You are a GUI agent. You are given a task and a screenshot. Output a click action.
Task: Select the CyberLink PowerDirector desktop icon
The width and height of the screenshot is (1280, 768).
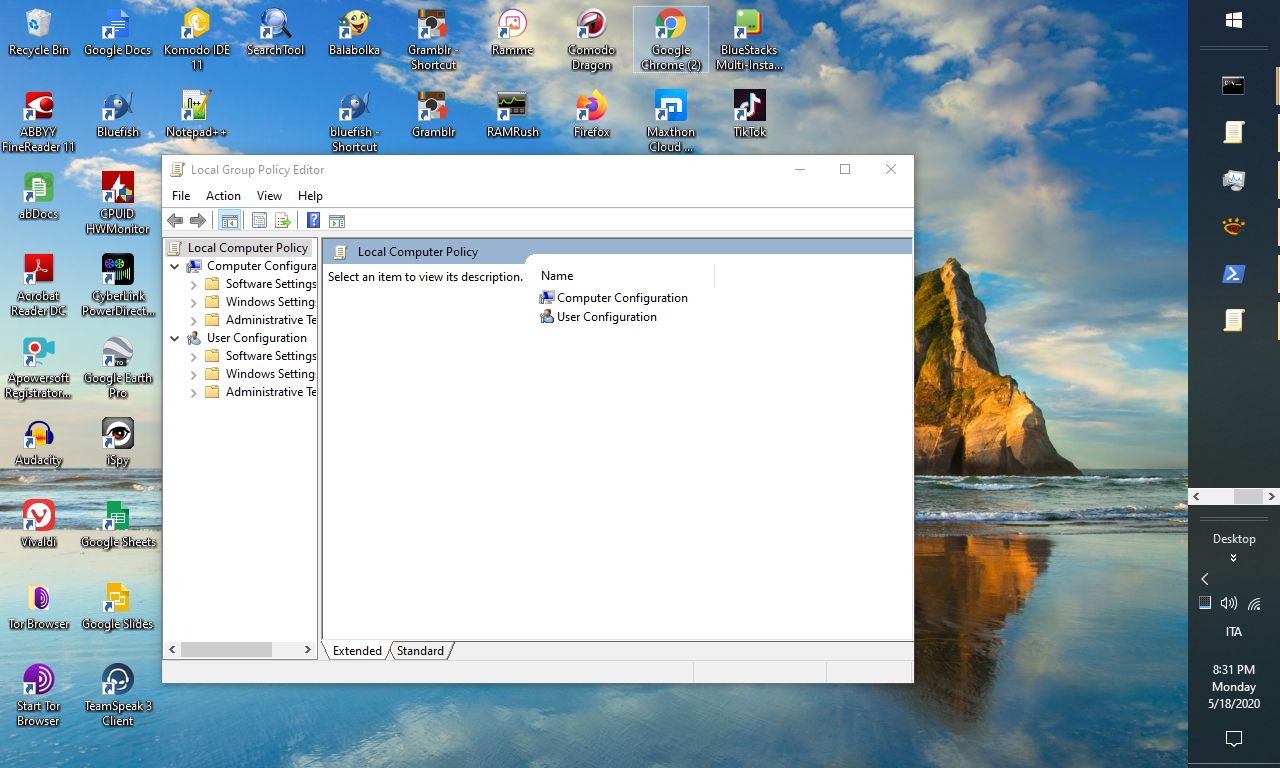117,286
